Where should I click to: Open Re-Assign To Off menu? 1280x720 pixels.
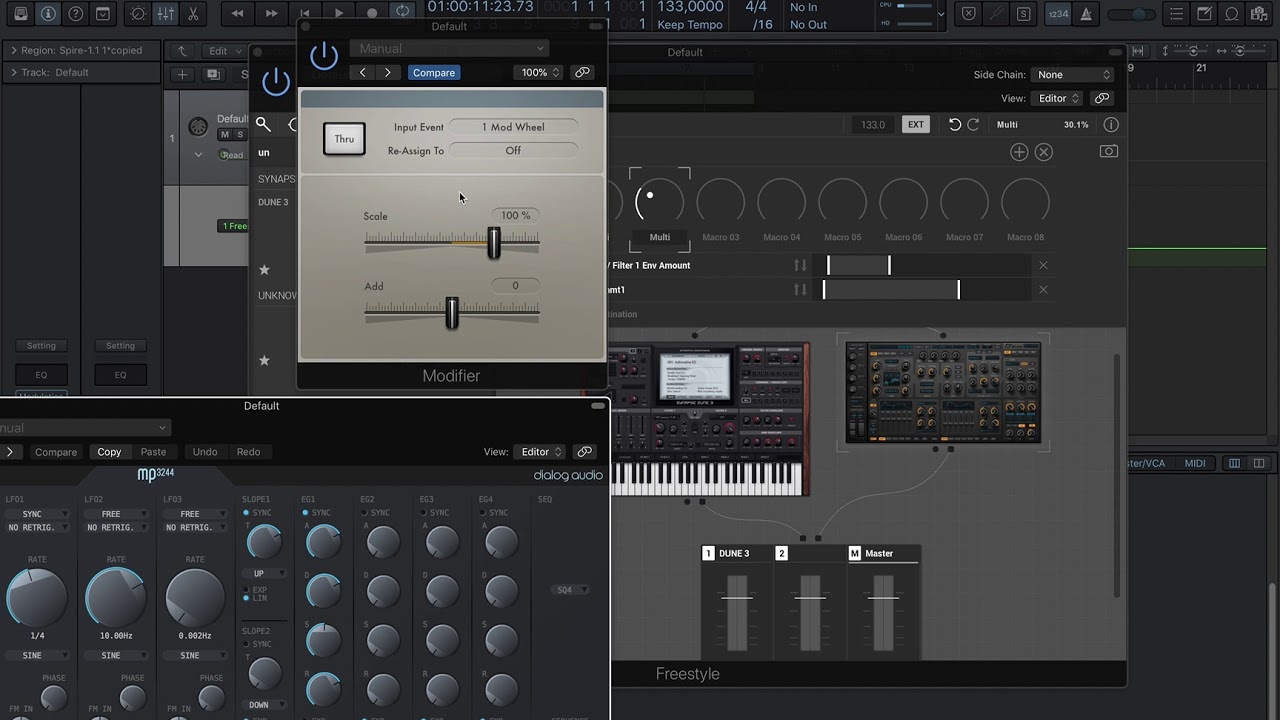click(513, 150)
